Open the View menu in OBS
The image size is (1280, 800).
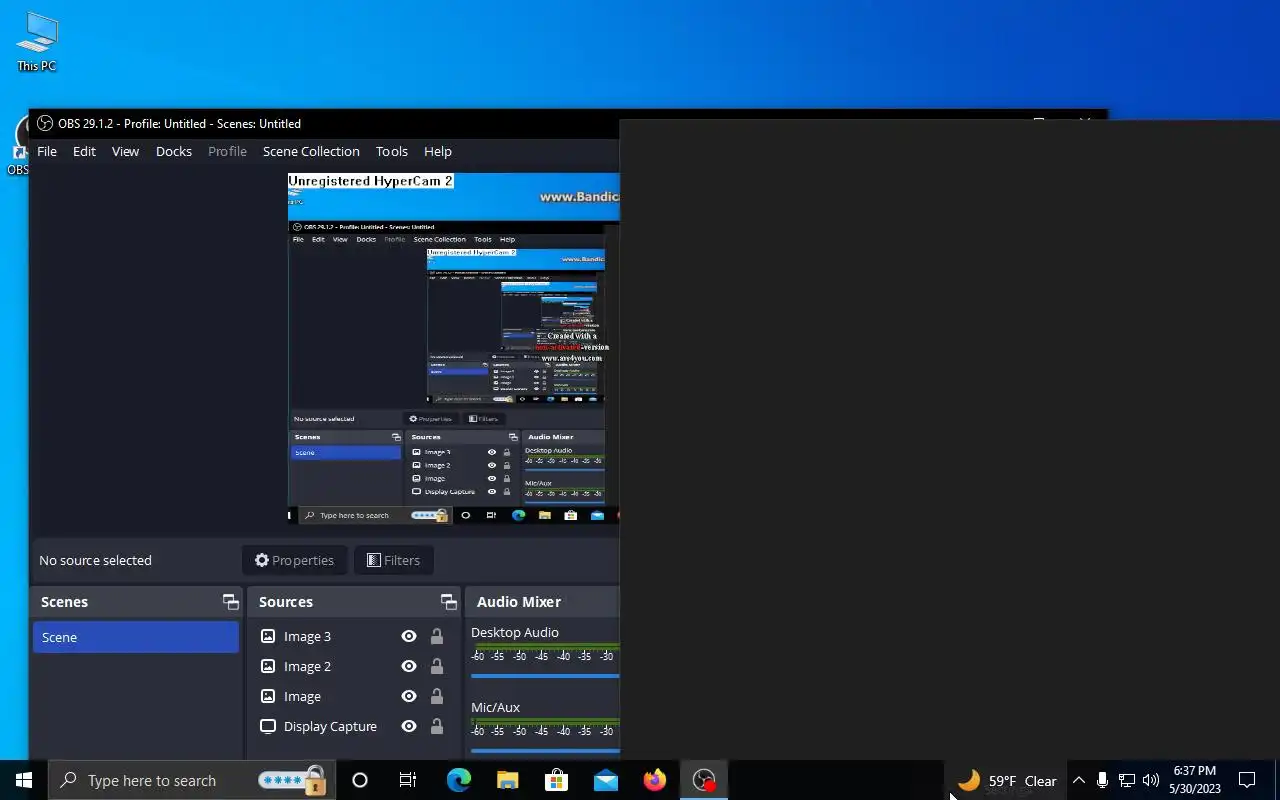click(125, 151)
